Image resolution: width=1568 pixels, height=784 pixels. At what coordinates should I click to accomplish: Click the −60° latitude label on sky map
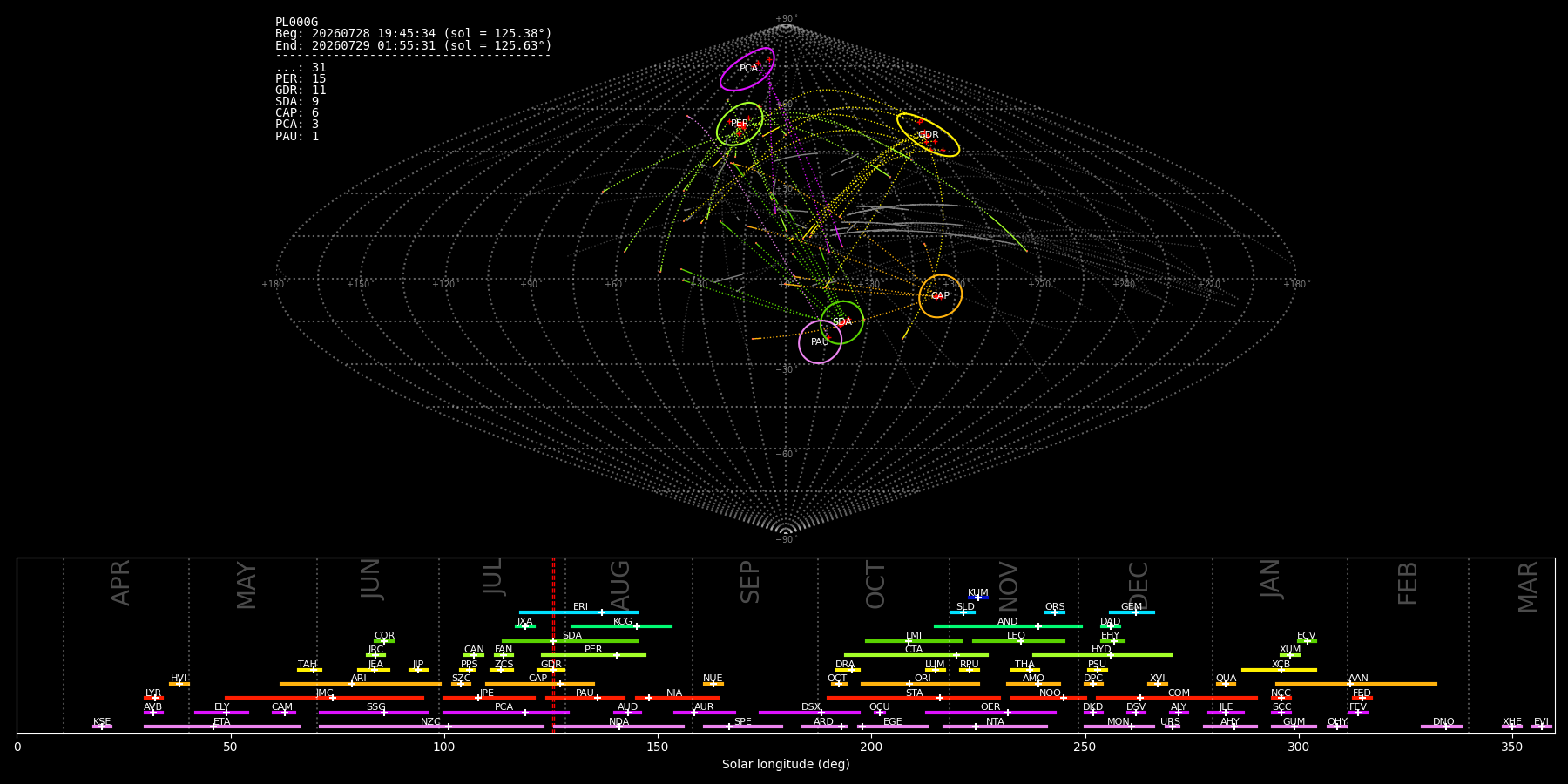pos(785,455)
